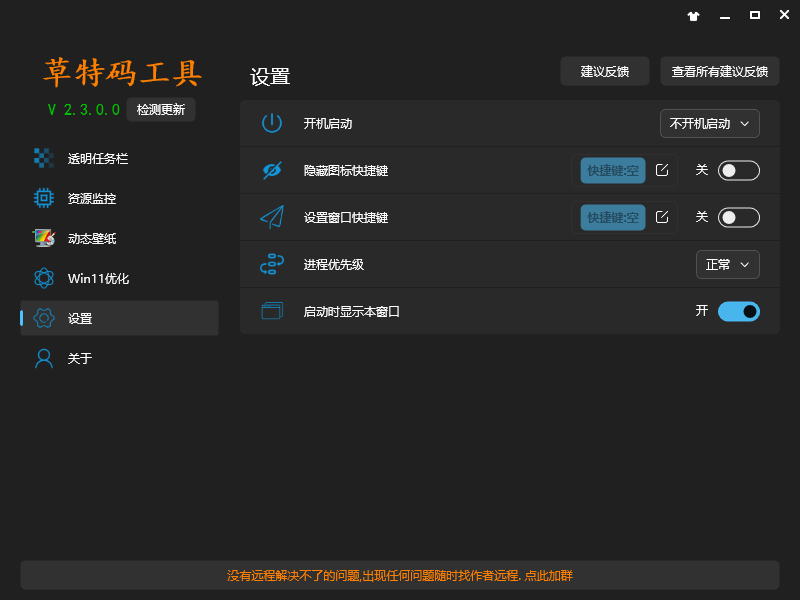
Task: Open the skin theme shirt icon
Action: click(693, 16)
